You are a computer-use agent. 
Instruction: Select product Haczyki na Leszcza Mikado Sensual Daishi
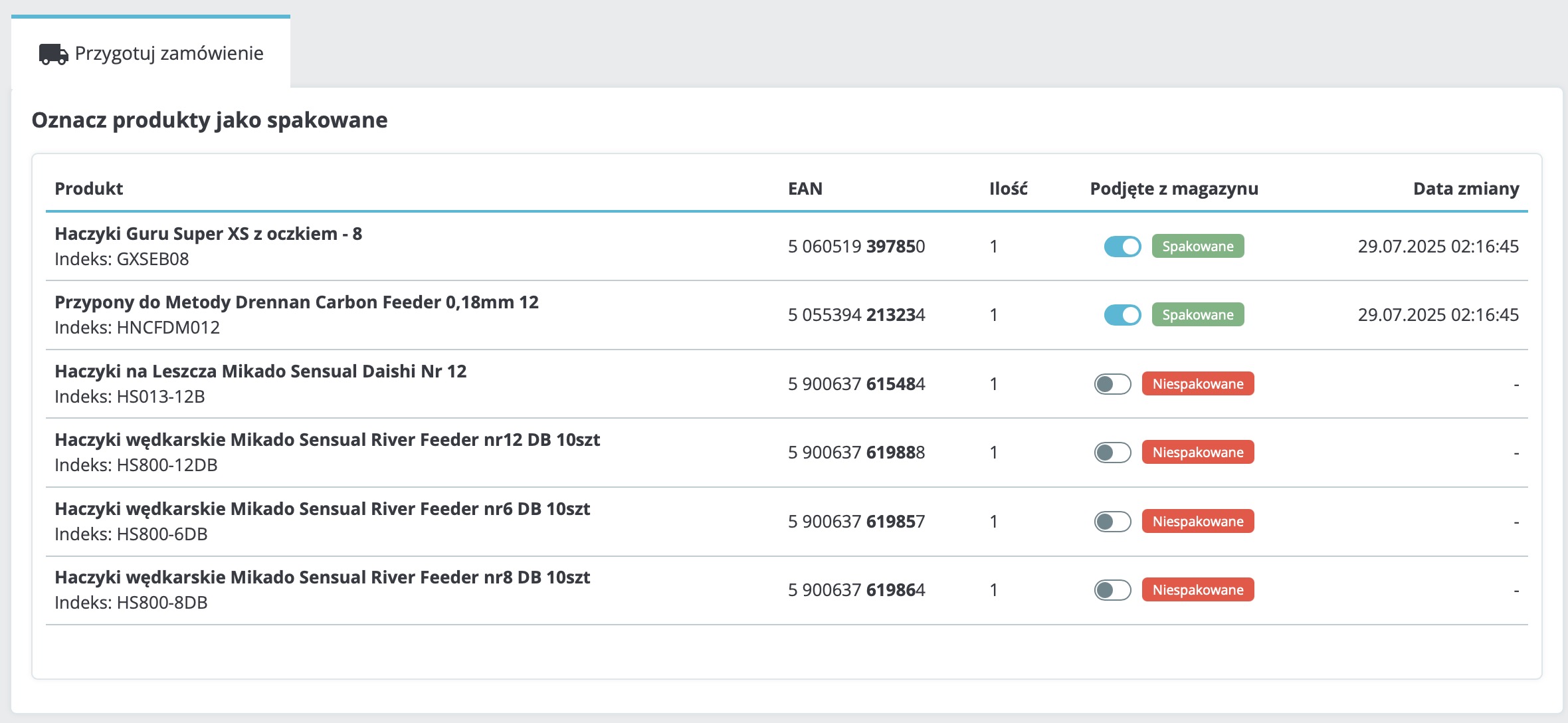pos(260,371)
